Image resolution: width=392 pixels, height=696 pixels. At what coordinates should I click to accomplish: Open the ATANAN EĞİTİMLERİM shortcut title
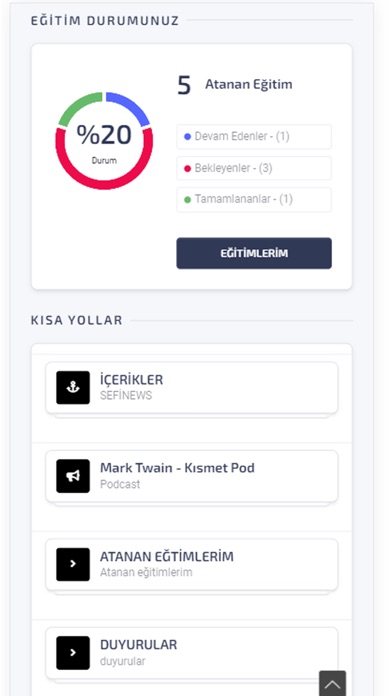166,556
